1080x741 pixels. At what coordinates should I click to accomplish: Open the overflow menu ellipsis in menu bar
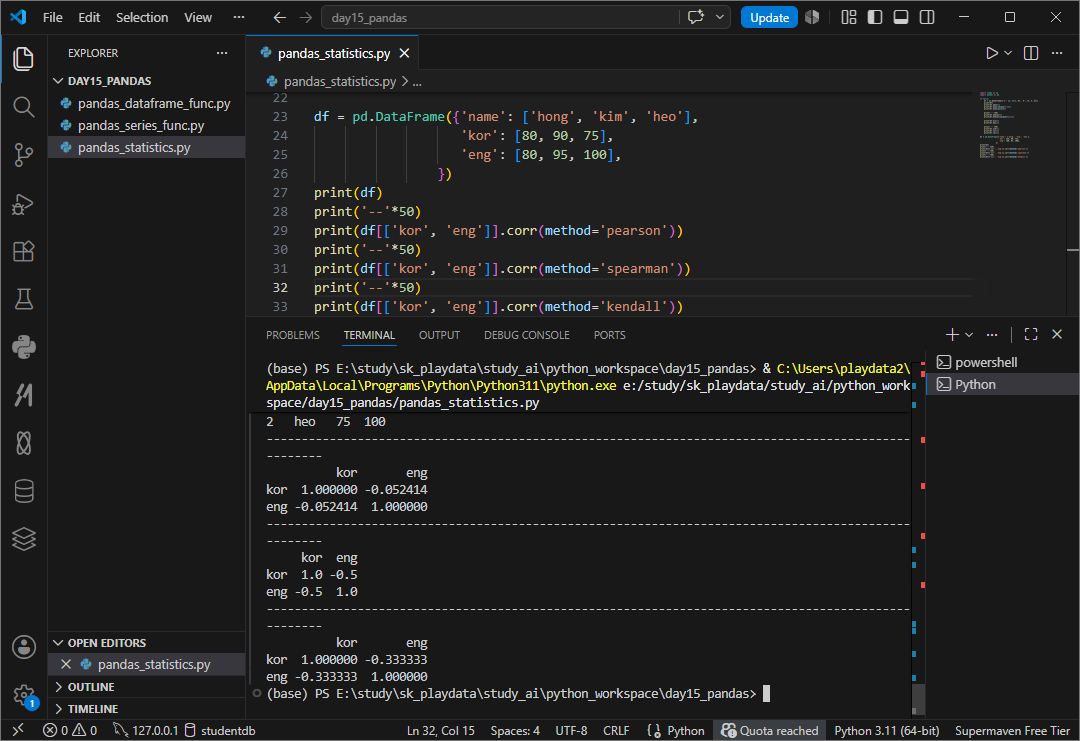pyautogui.click(x=239, y=17)
